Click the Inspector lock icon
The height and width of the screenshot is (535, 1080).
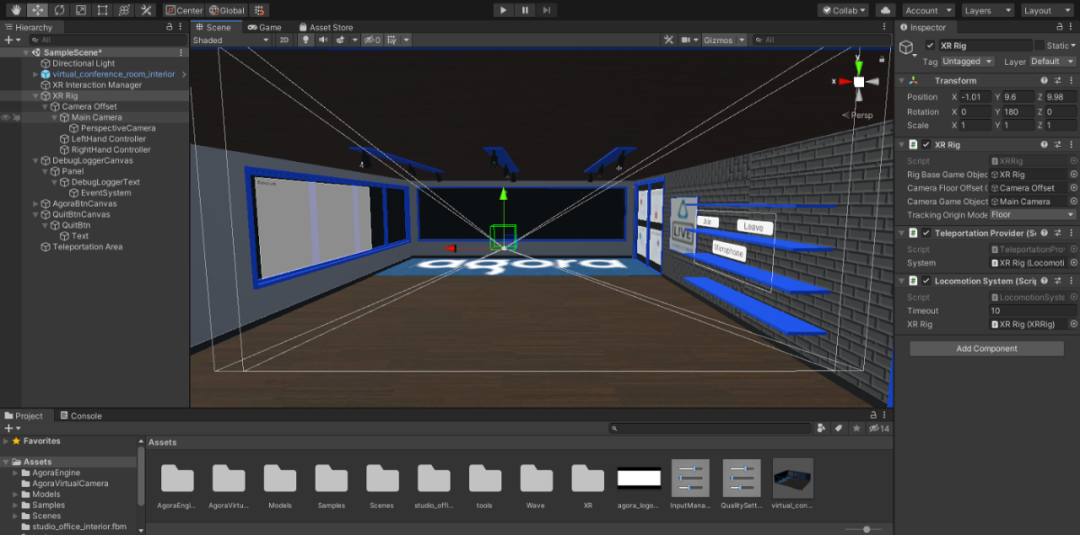tap(1060, 27)
